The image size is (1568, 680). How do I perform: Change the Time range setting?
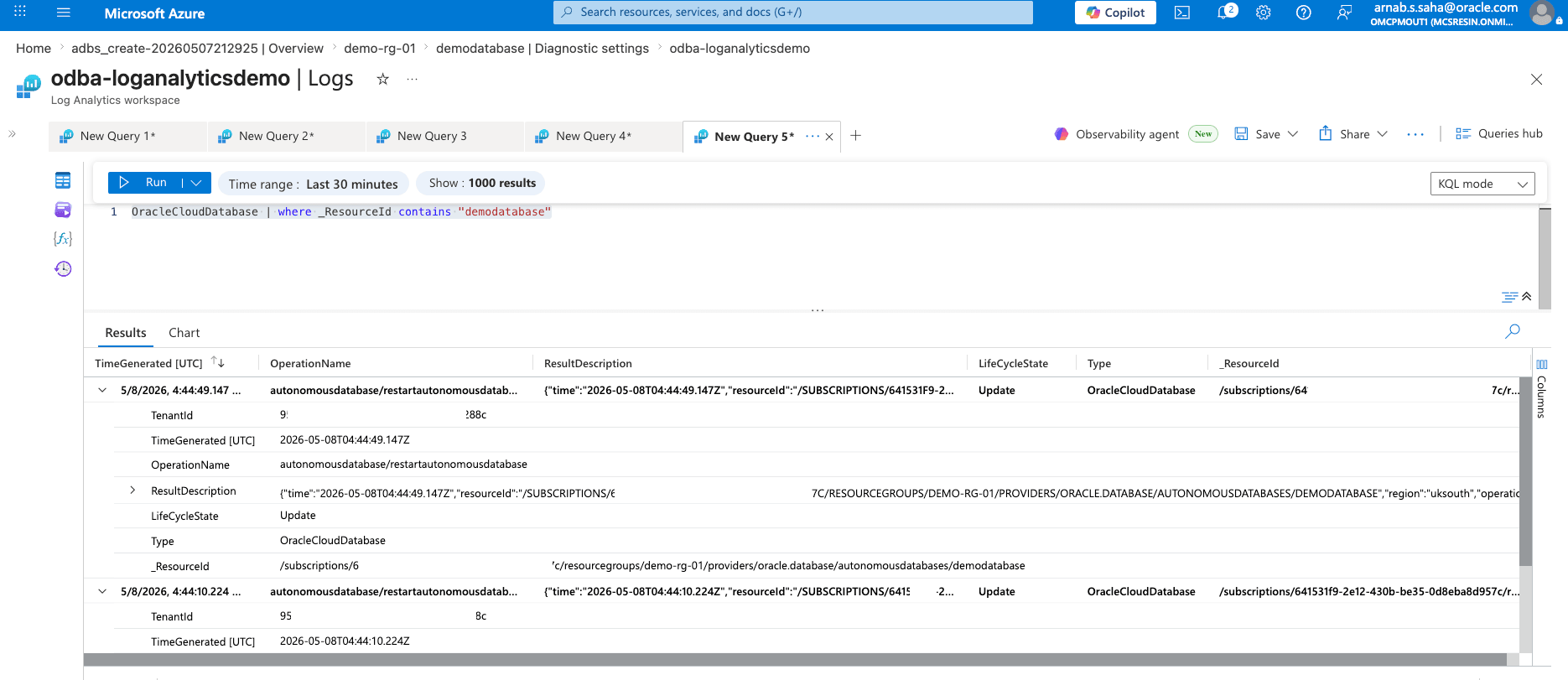[314, 184]
